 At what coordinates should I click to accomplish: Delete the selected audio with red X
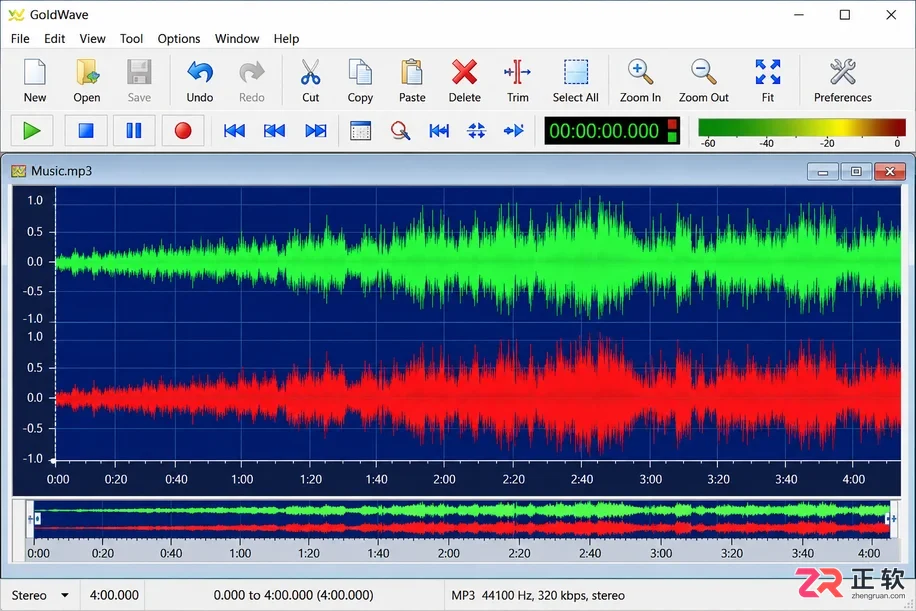(464, 81)
